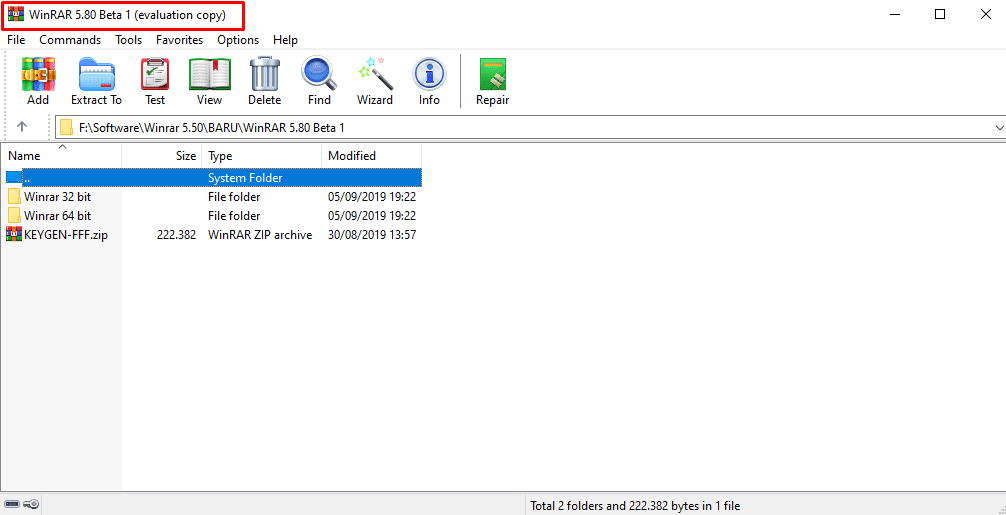Click the address path field
Image resolution: width=1006 pixels, height=515 pixels.
(x=530, y=128)
